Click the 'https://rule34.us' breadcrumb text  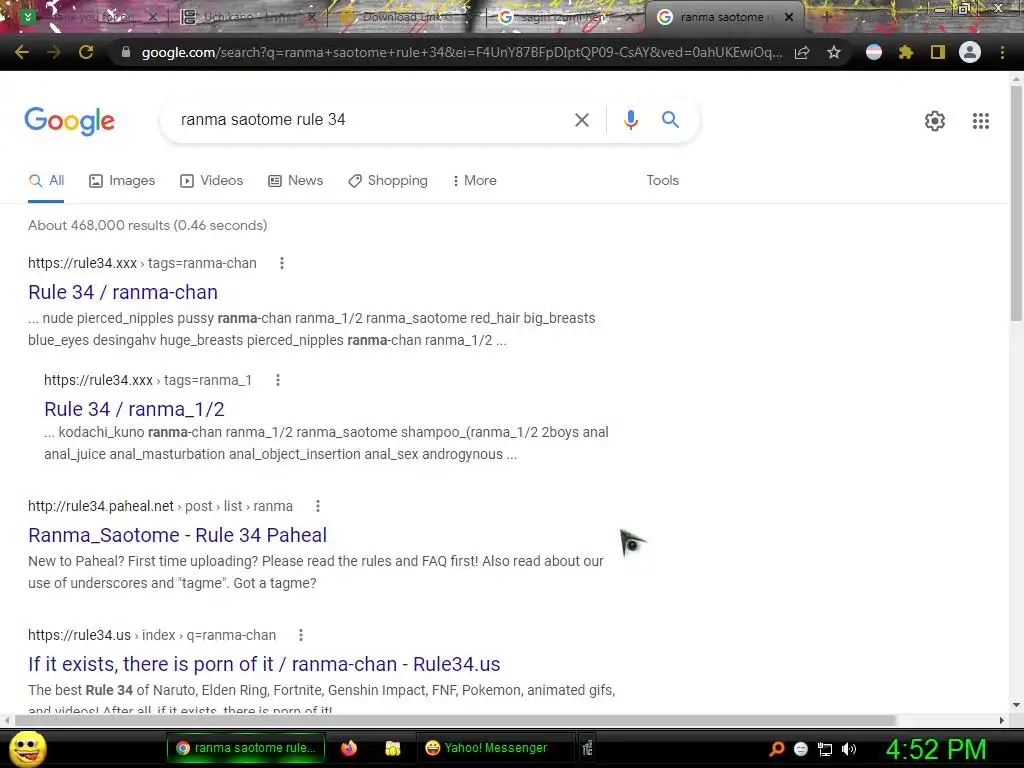[x=80, y=635]
